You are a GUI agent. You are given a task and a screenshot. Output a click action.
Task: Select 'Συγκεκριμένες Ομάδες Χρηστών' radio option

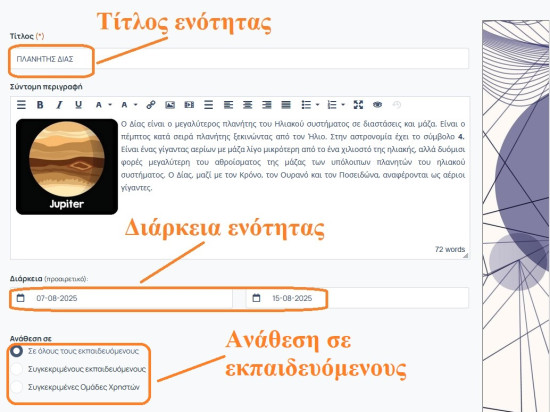coord(16,387)
